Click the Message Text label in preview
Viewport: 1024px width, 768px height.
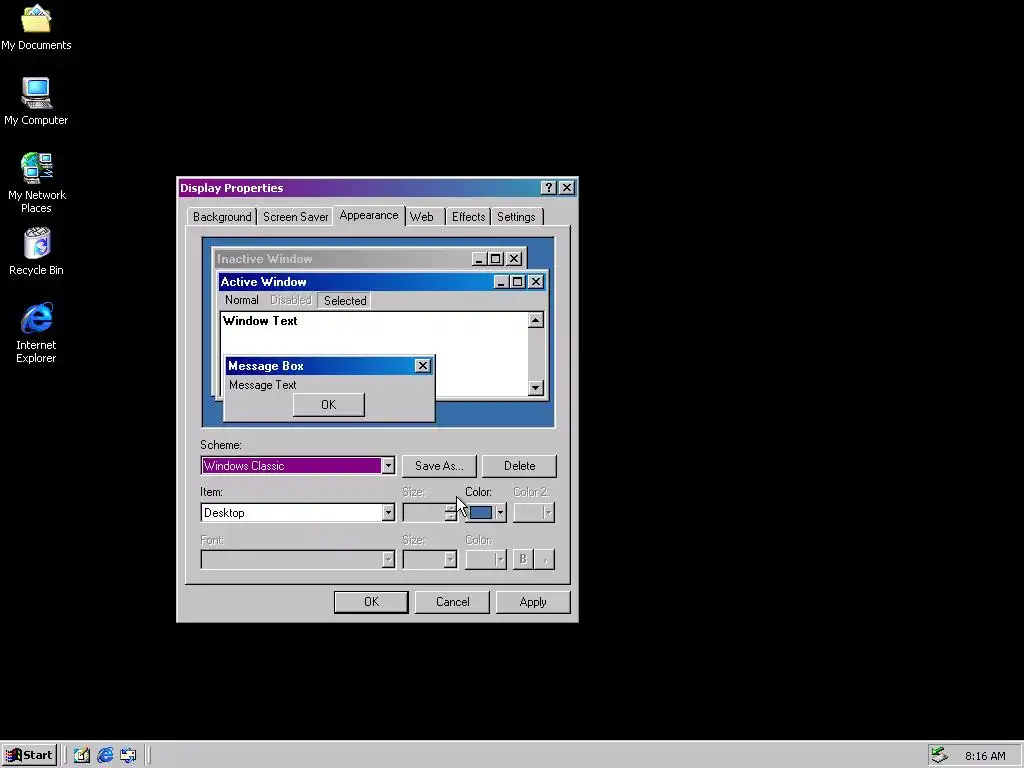click(263, 385)
